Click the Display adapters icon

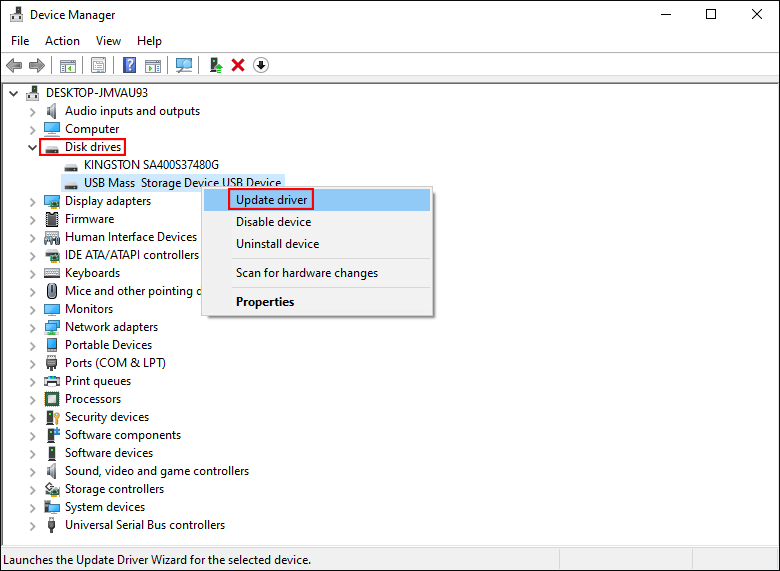tap(52, 201)
